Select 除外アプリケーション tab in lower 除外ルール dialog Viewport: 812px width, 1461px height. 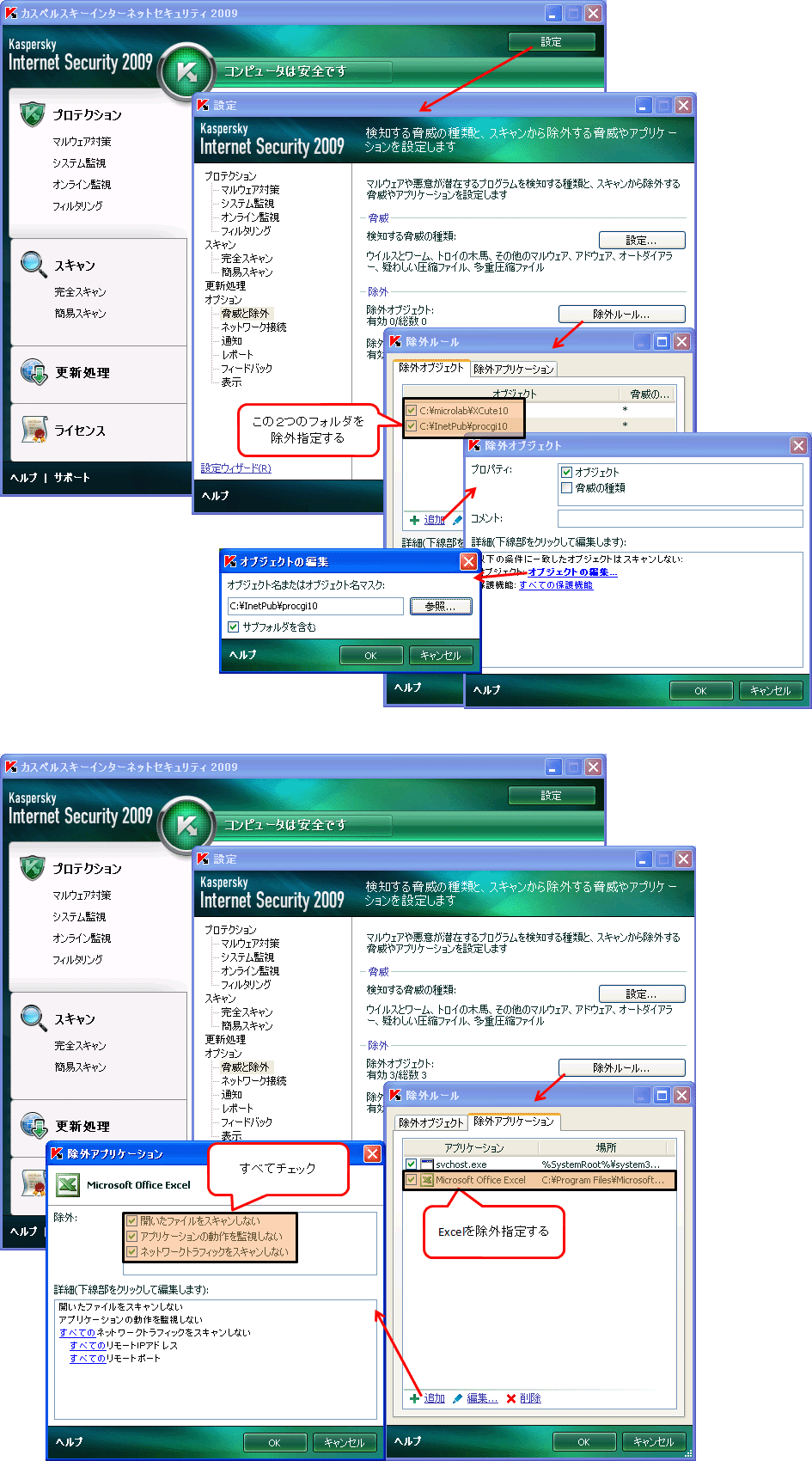click(514, 1122)
